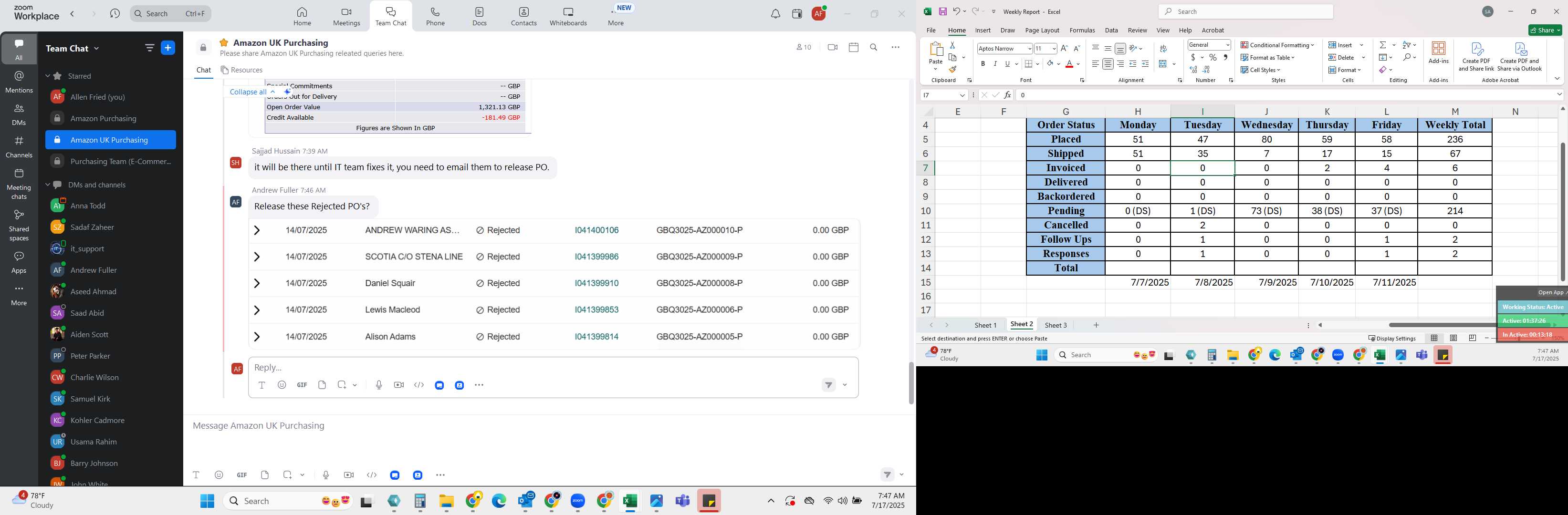
Task: Open the calendar icon in chat header
Action: [x=853, y=47]
